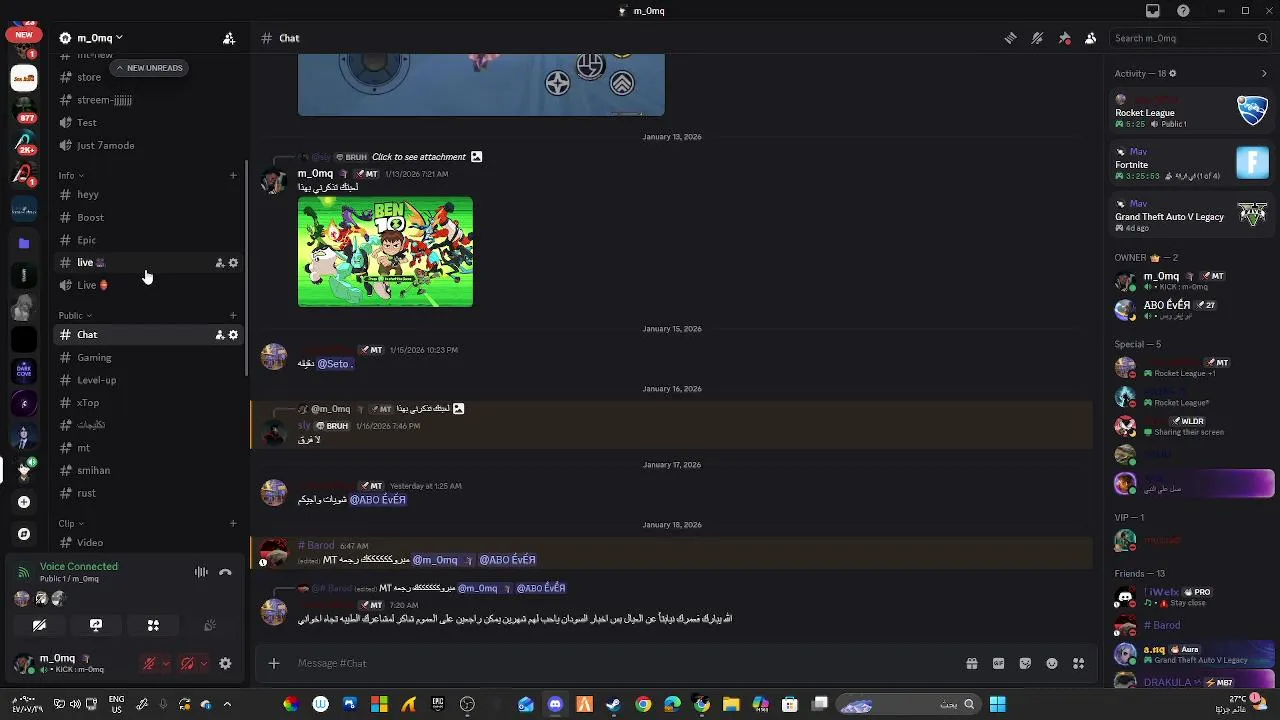Open the Rocket League activity card
This screenshot has height=720, width=1280.
(1192, 111)
